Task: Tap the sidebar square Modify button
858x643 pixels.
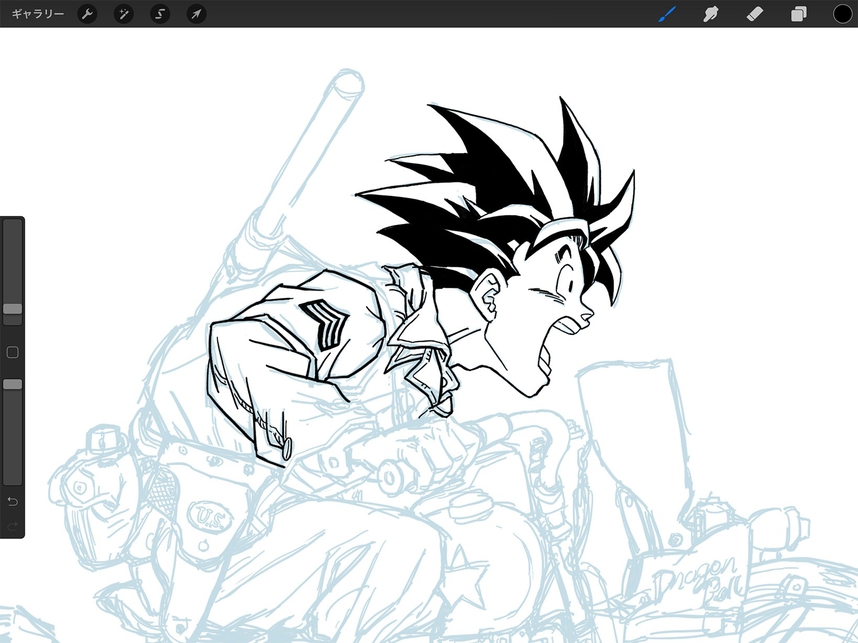Action: click(13, 352)
